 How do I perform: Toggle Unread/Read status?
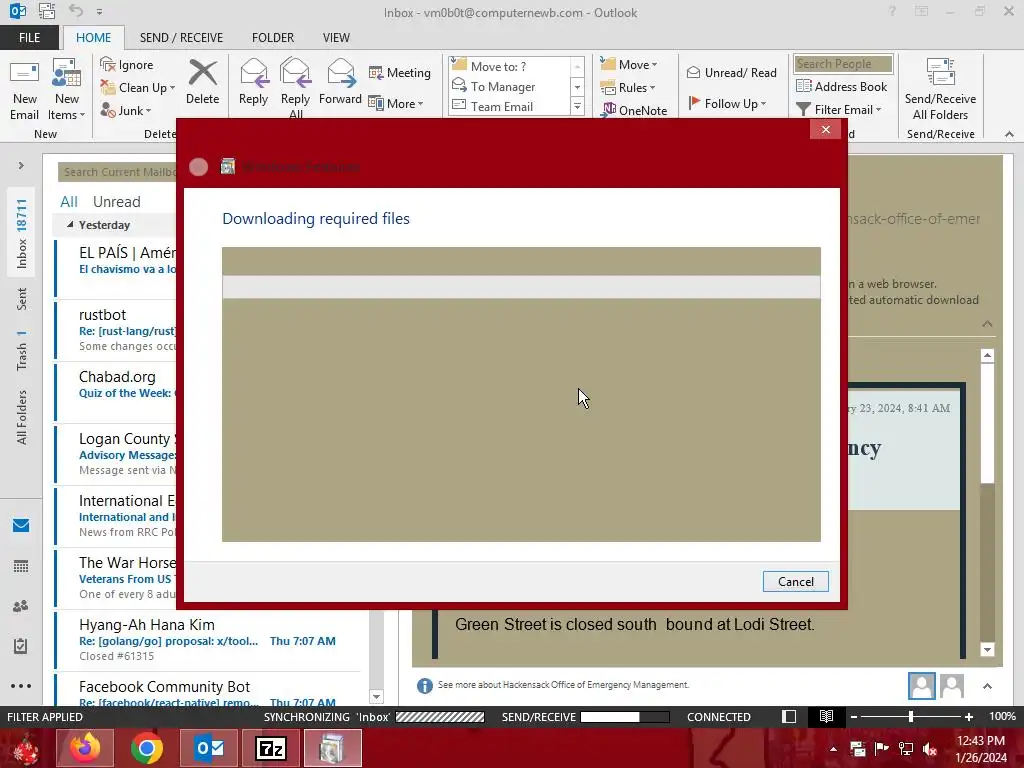click(731, 72)
